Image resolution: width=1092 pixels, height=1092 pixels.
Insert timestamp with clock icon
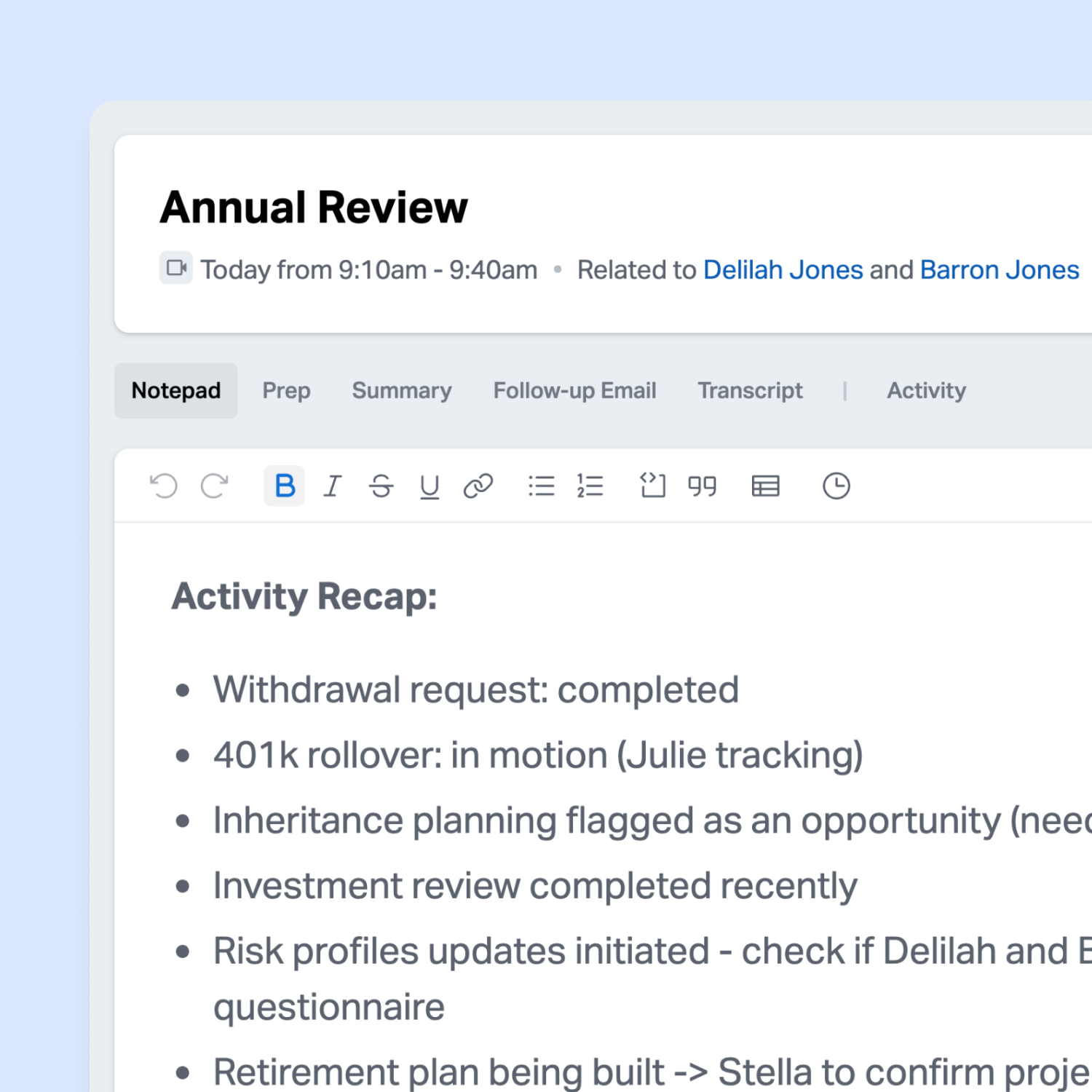[836, 486]
